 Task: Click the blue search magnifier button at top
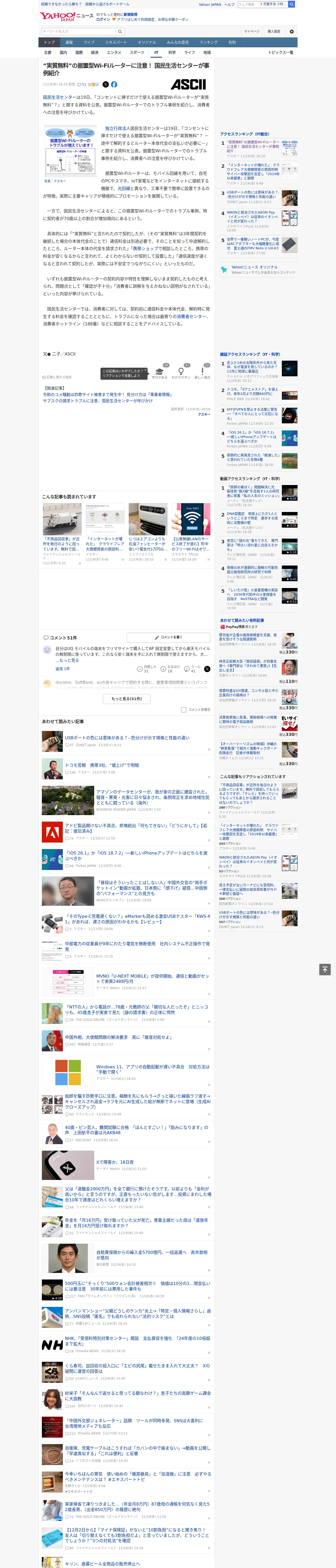(x=292, y=4)
